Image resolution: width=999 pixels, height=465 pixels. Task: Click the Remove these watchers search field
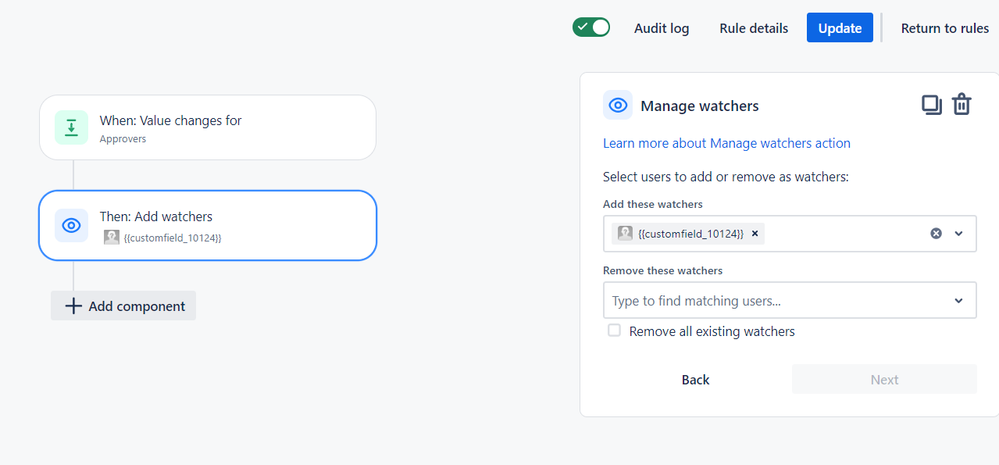(789, 300)
